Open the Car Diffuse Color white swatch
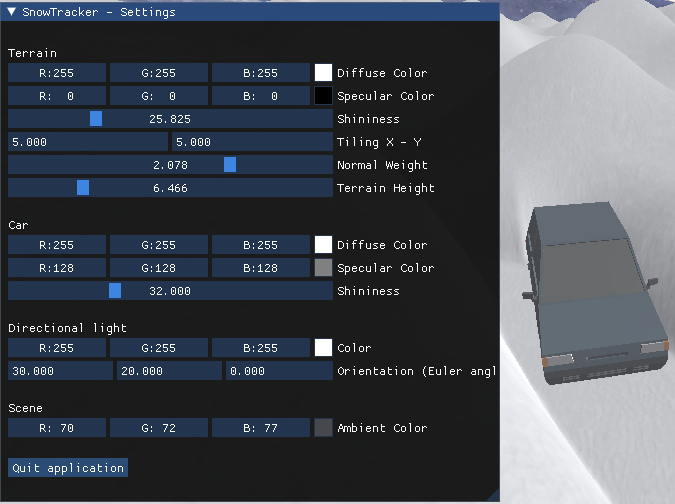The image size is (675, 504). [x=323, y=245]
